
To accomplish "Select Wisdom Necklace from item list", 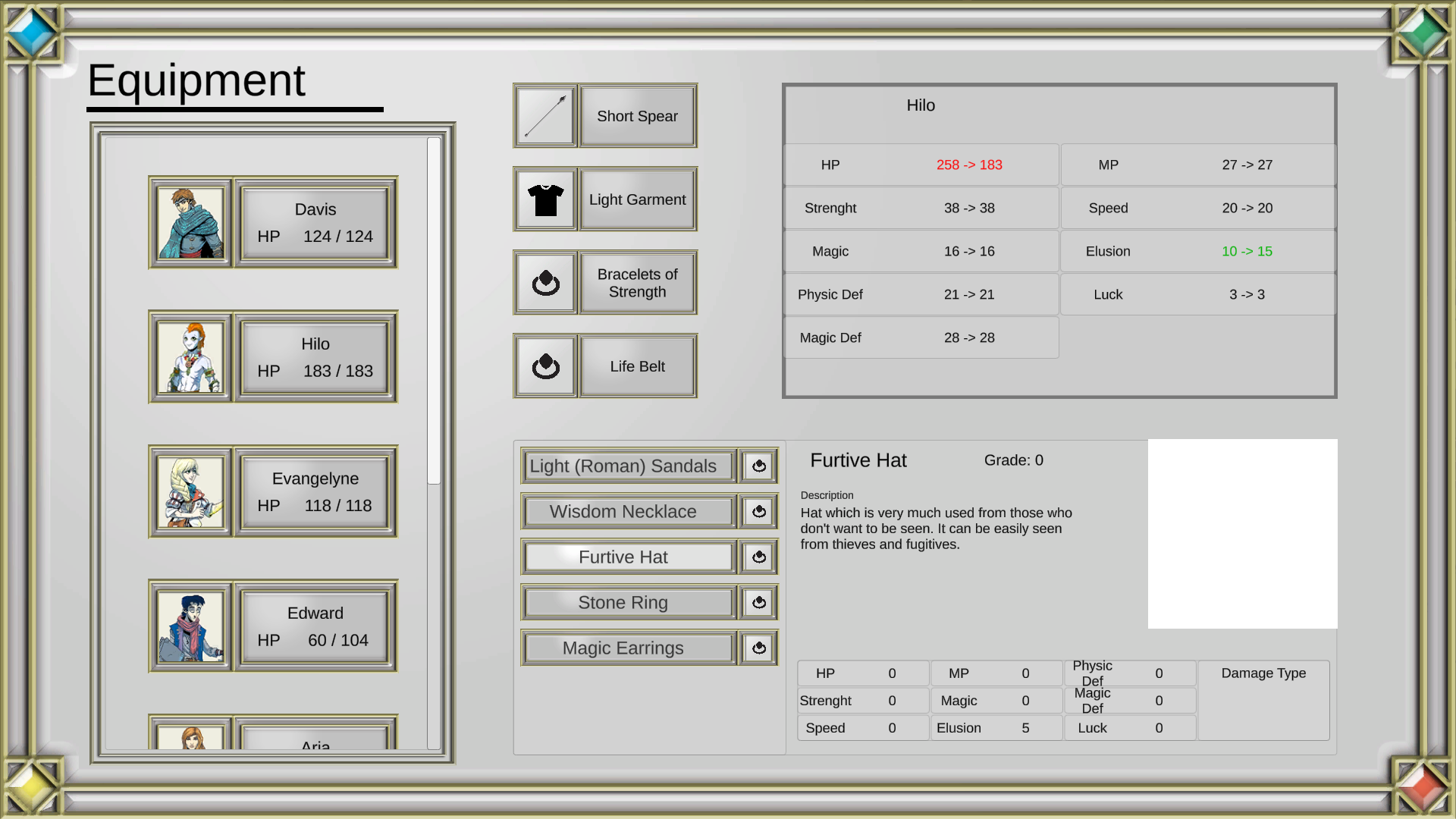I will point(629,512).
